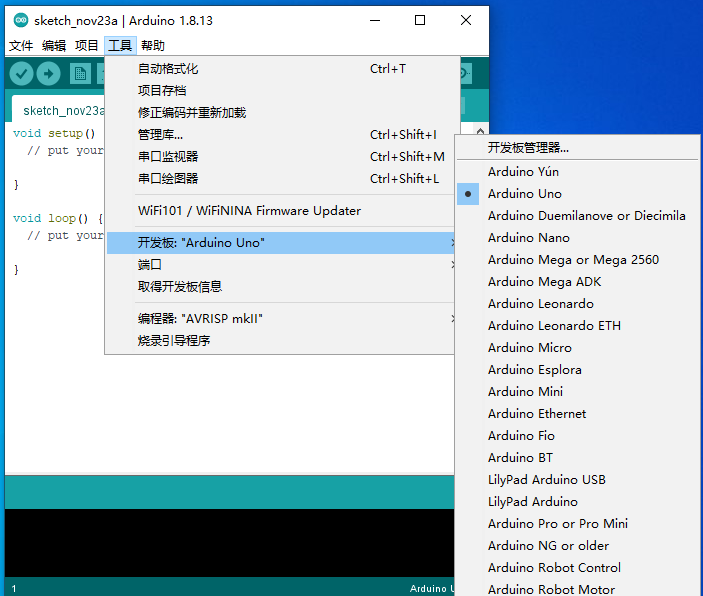Select Arduino Robot Control board

[577, 567]
